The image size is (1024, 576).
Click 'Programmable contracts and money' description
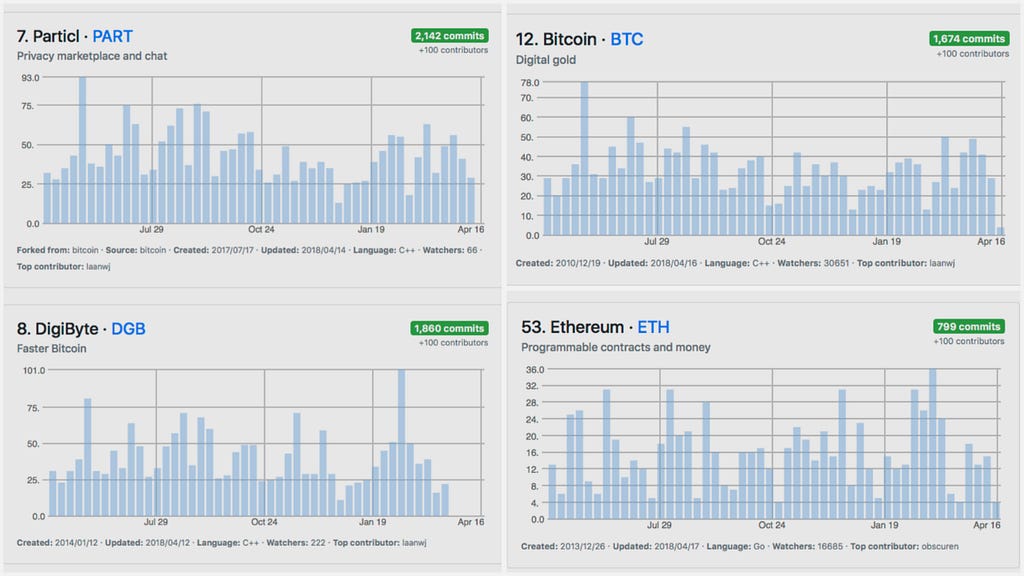[x=616, y=347]
